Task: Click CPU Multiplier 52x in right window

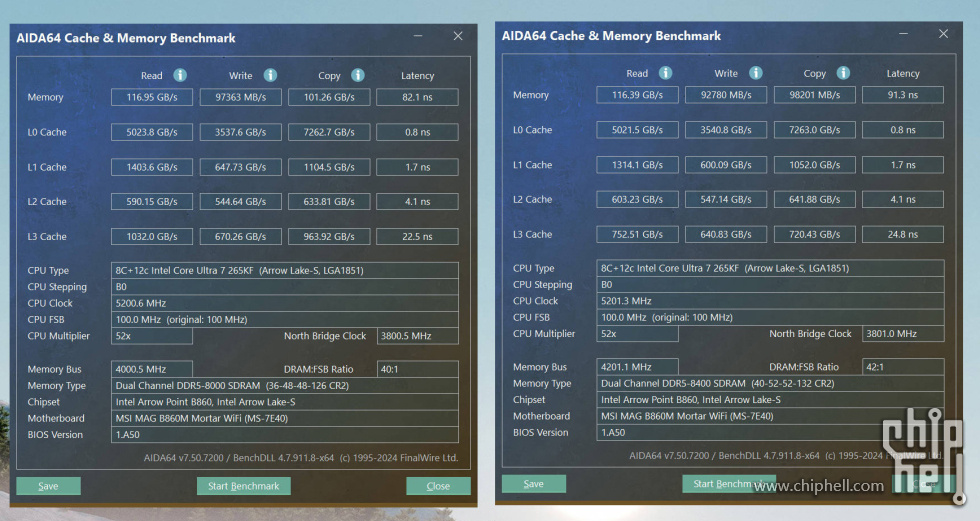Action: (638, 334)
